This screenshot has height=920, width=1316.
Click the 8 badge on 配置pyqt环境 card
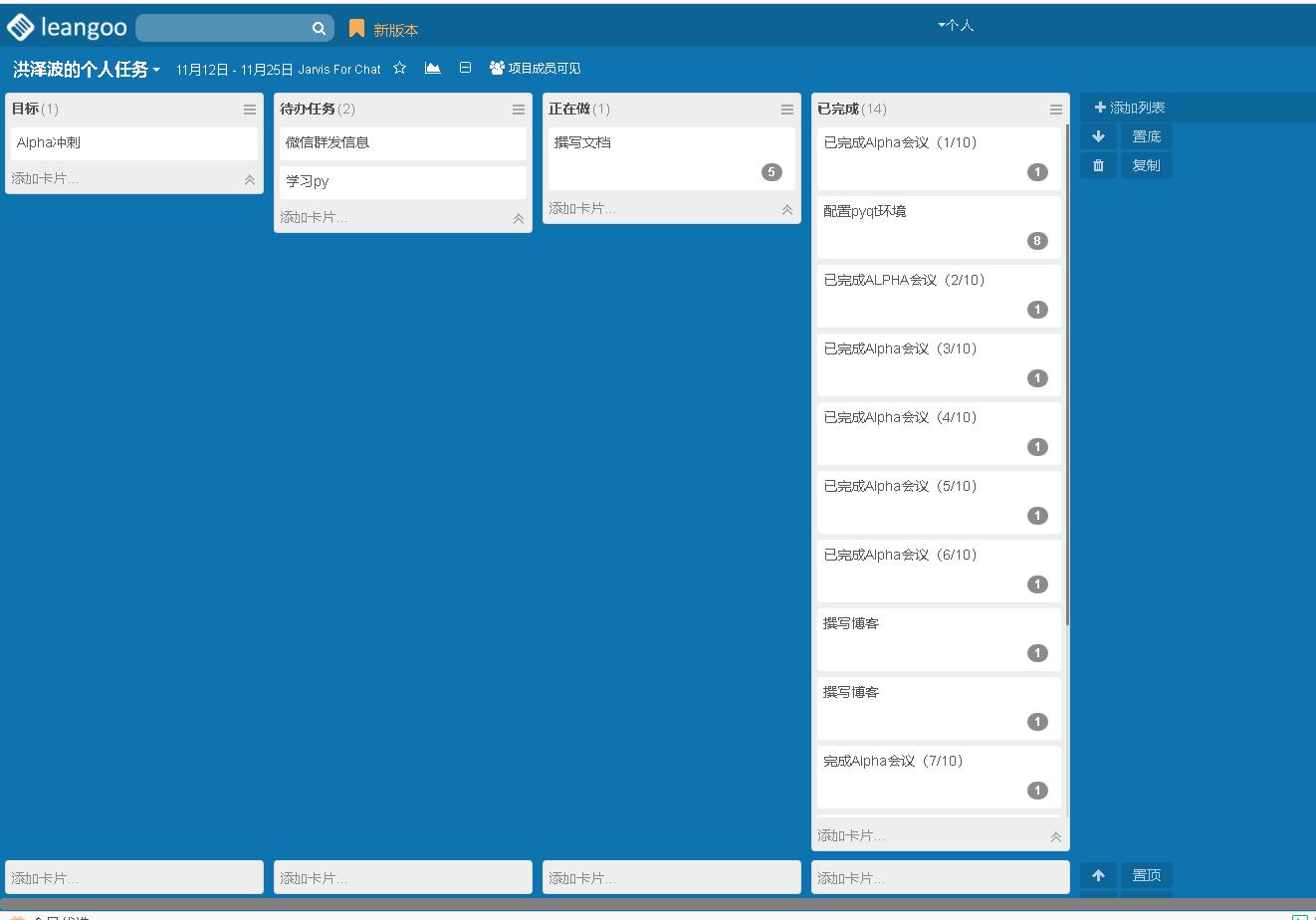1037,241
